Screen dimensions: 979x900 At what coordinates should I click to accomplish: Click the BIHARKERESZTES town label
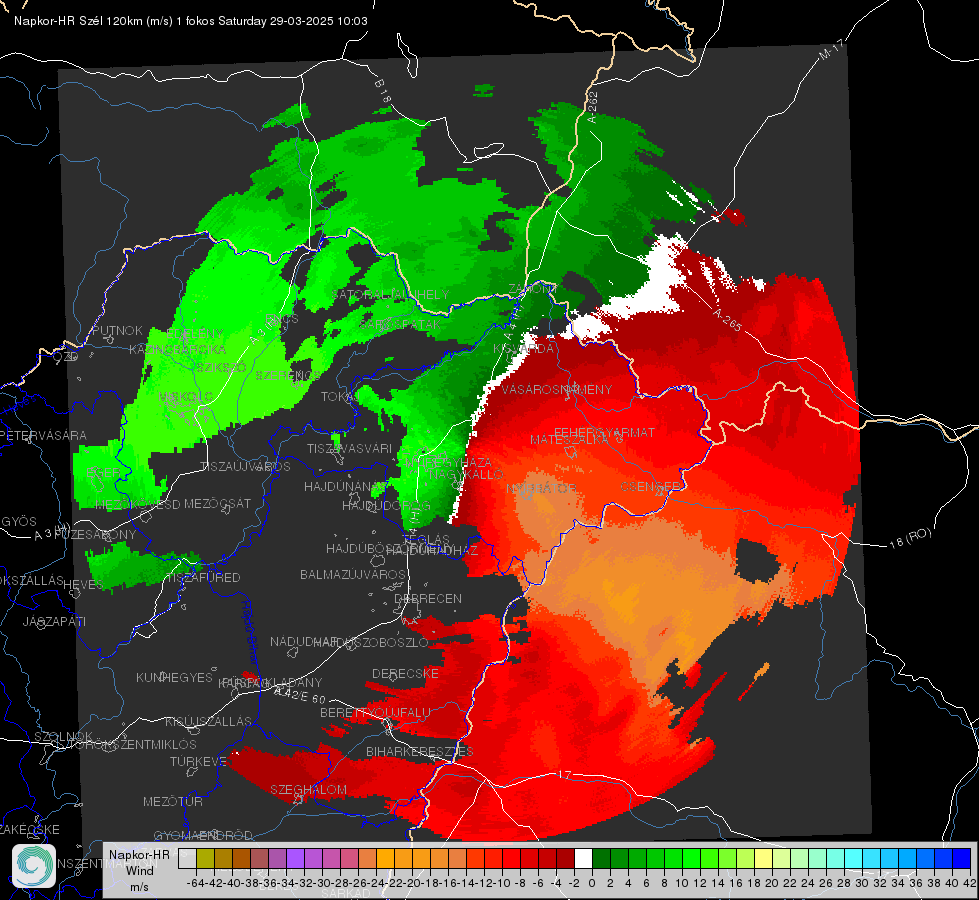click(420, 751)
